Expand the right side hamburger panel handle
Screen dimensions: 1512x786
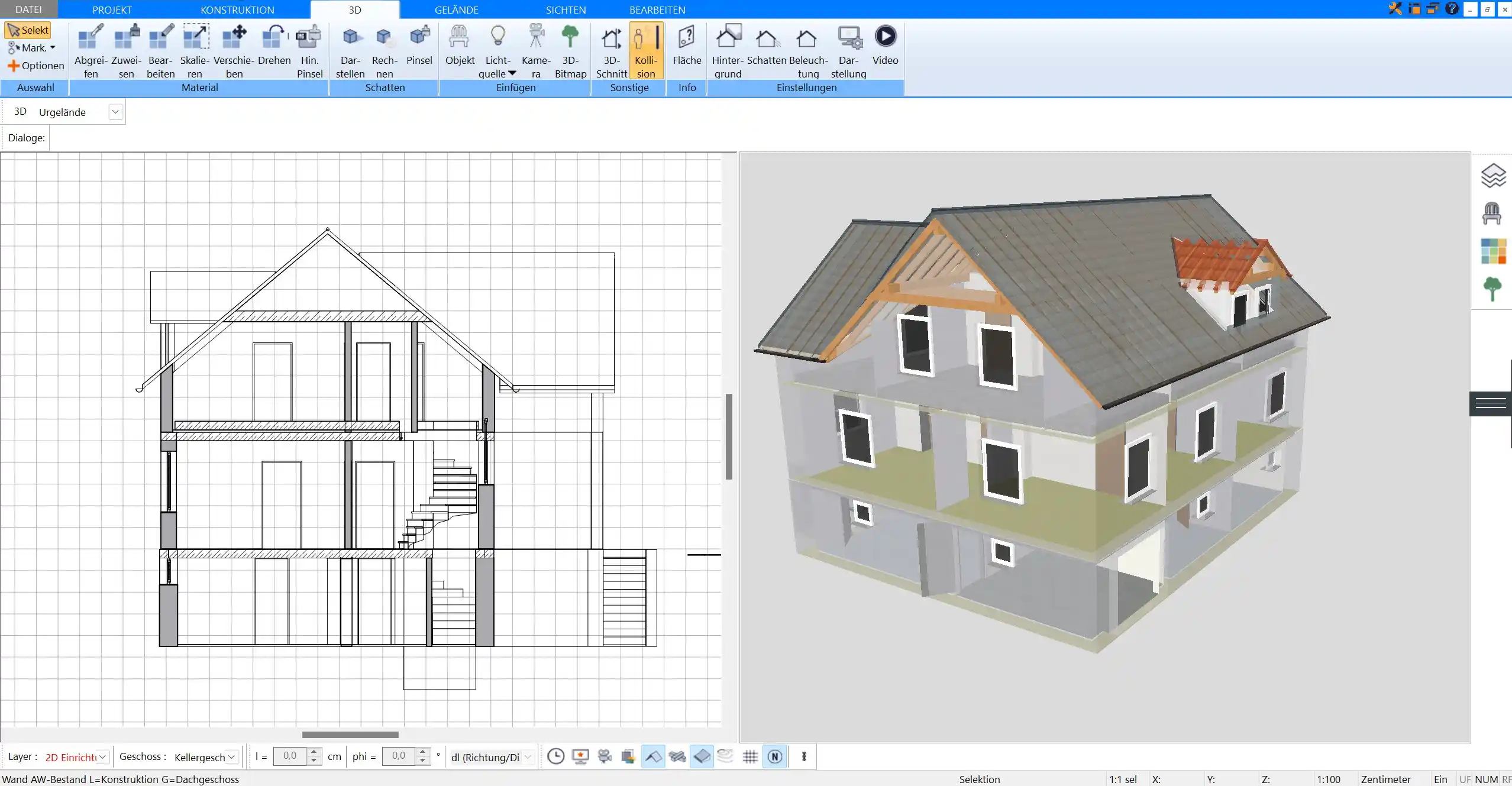pyautogui.click(x=1491, y=404)
